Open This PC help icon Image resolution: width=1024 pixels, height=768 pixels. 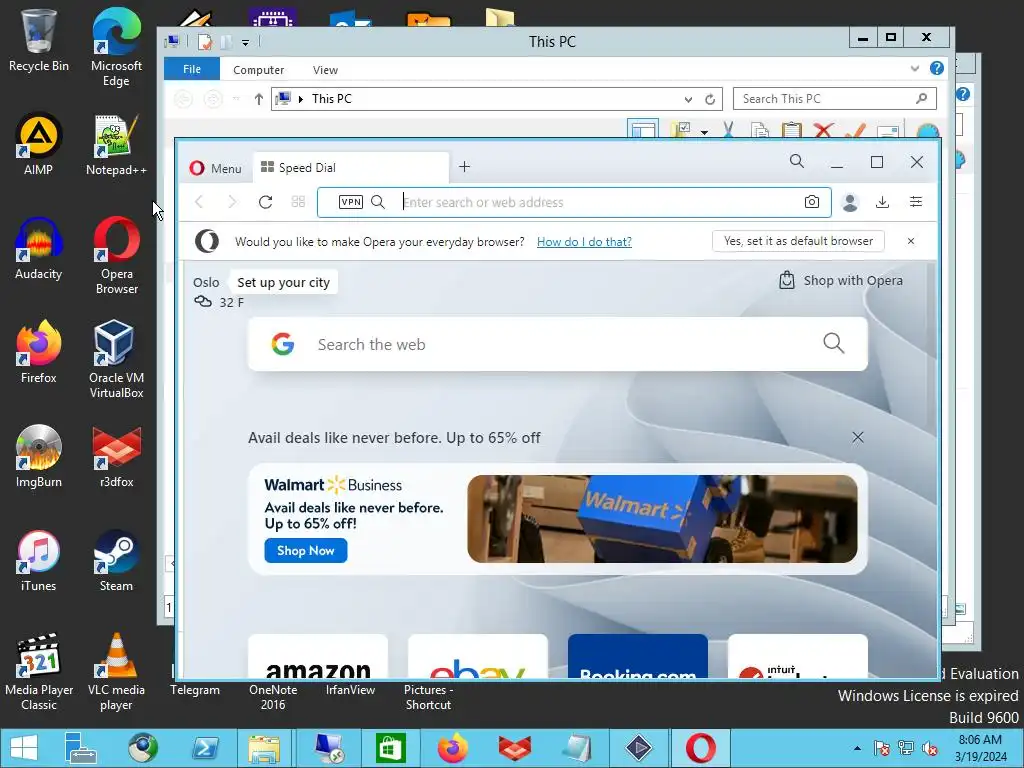click(936, 68)
